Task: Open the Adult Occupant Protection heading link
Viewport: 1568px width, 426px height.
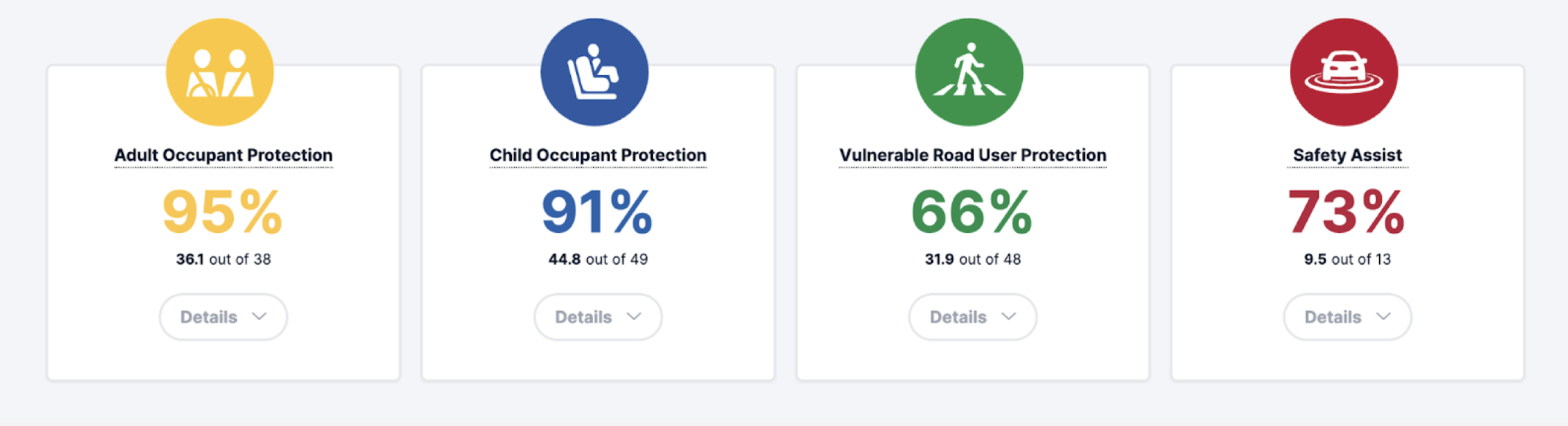Action: click(x=223, y=156)
